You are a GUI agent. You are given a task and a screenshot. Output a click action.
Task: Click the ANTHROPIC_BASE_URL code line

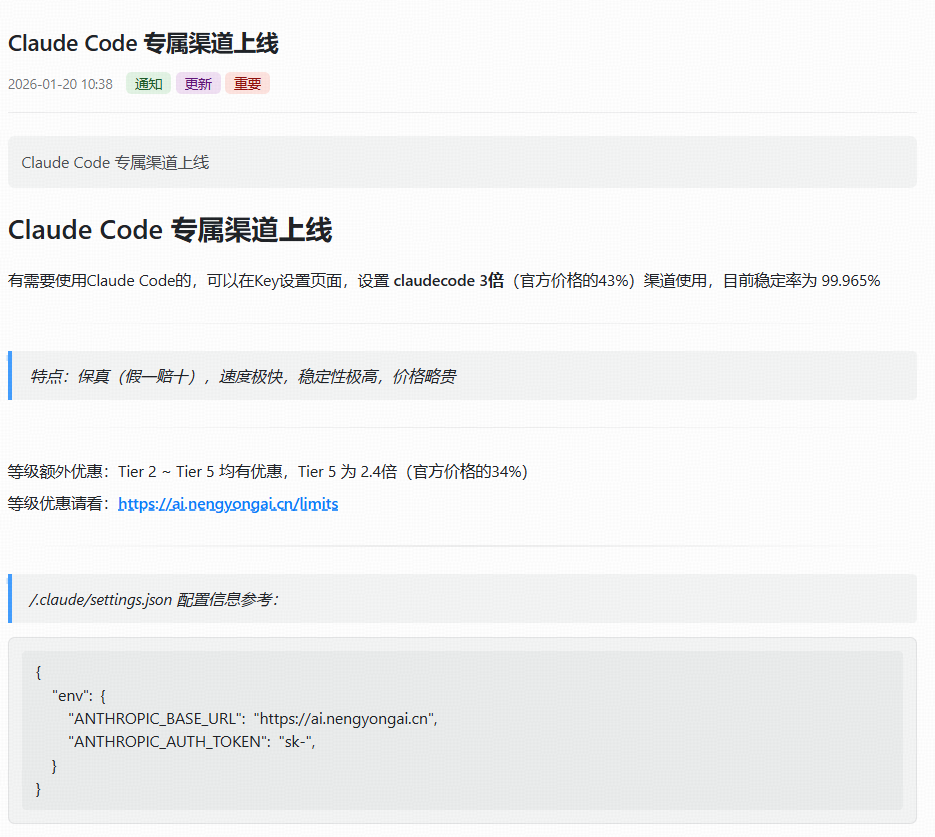coord(253,719)
